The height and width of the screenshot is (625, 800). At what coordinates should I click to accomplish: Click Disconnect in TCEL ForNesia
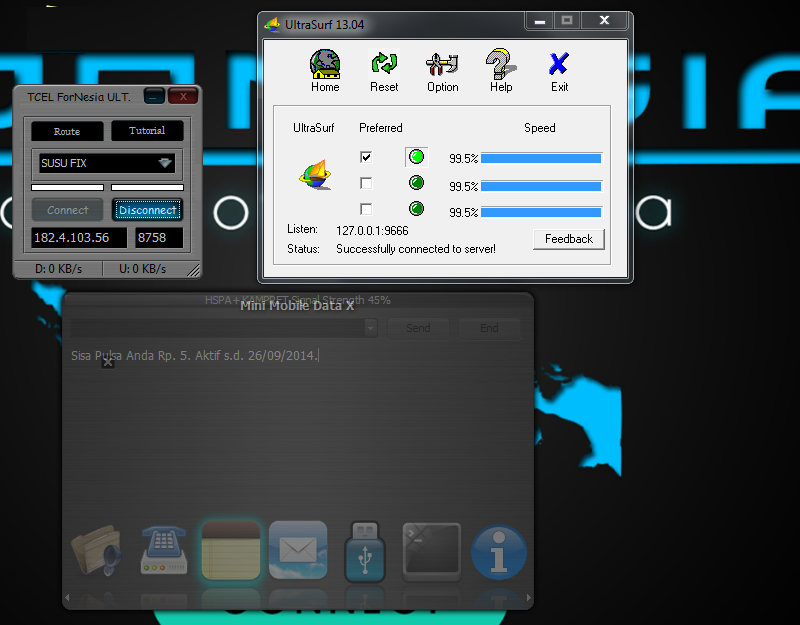[x=147, y=210]
